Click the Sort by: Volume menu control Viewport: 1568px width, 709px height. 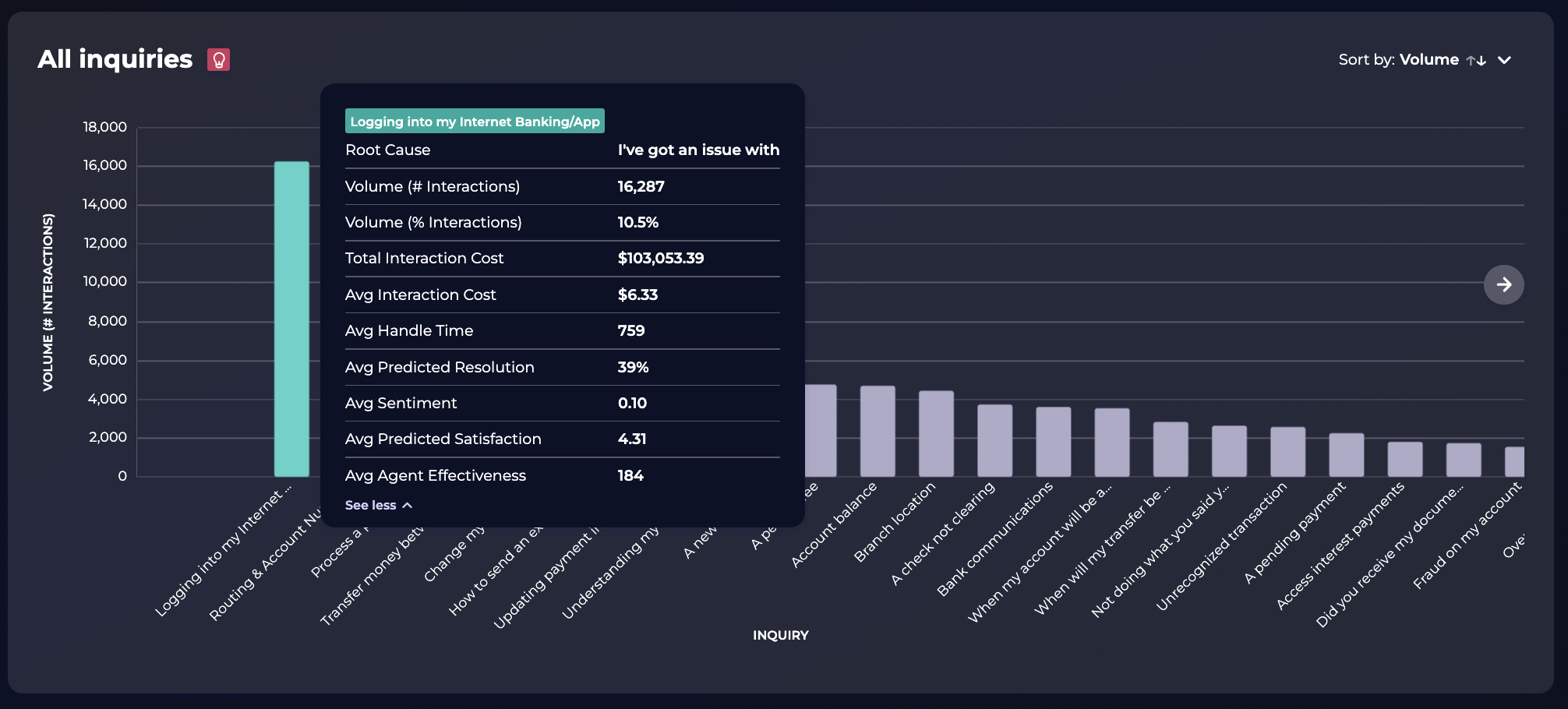pyautogui.click(x=1399, y=59)
